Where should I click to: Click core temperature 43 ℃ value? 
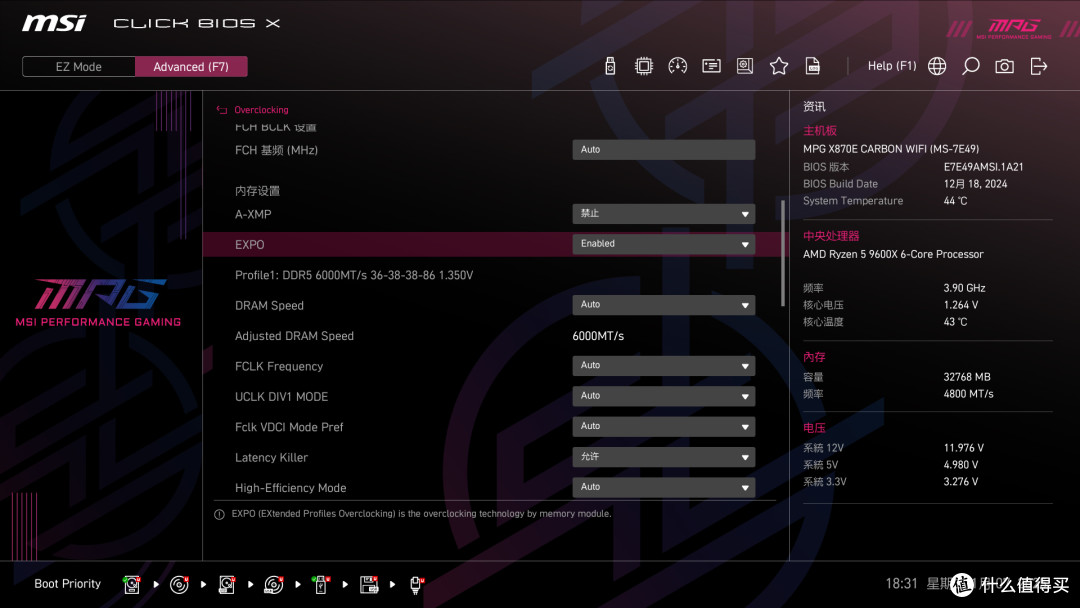click(955, 322)
